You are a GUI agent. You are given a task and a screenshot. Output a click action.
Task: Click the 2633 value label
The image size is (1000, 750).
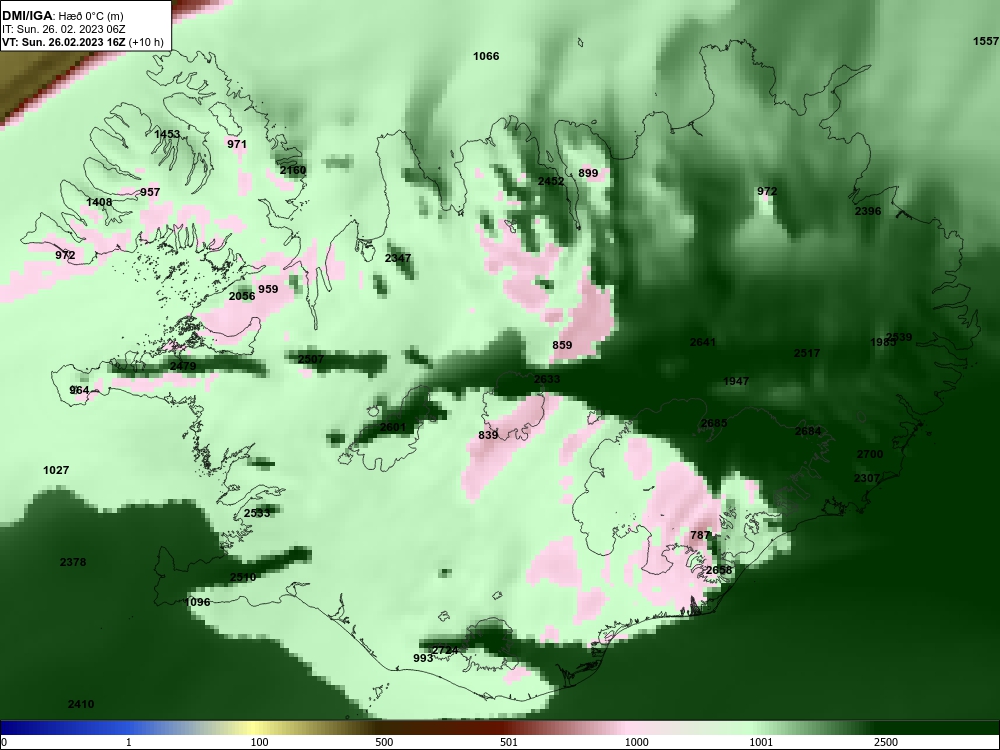point(547,379)
